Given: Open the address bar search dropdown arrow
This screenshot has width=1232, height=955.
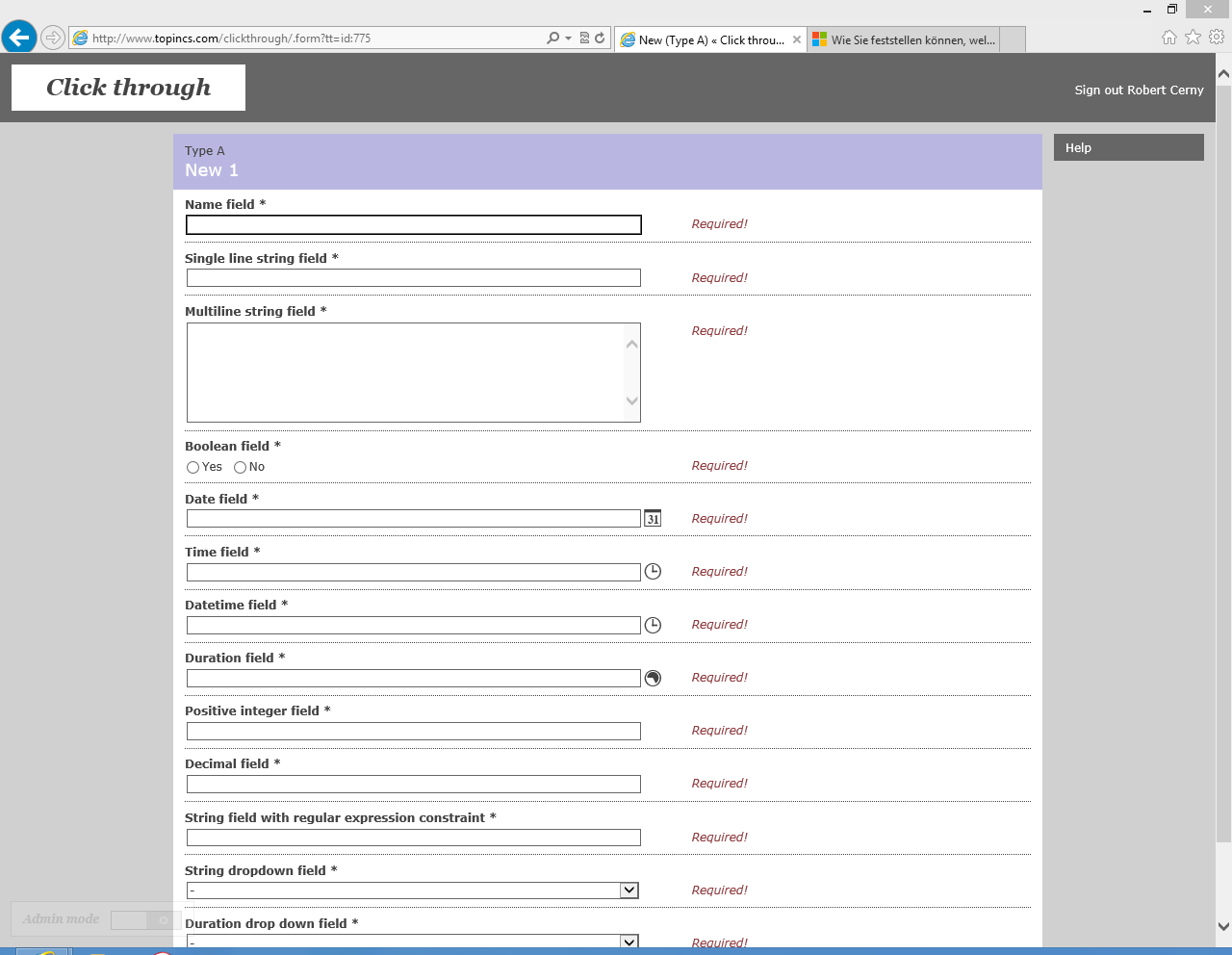Looking at the screenshot, I should tap(568, 39).
